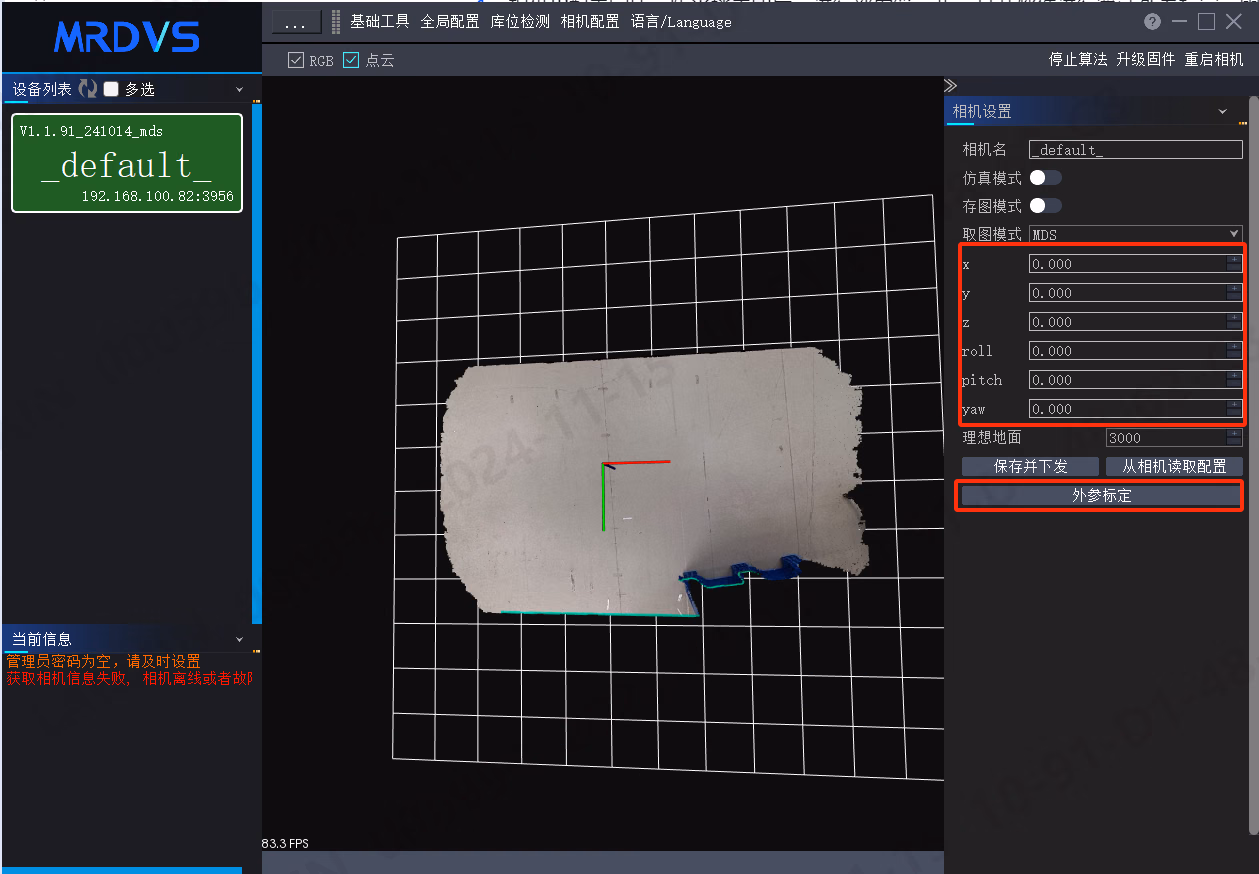Uncheck the RGB checkbox

coord(296,60)
